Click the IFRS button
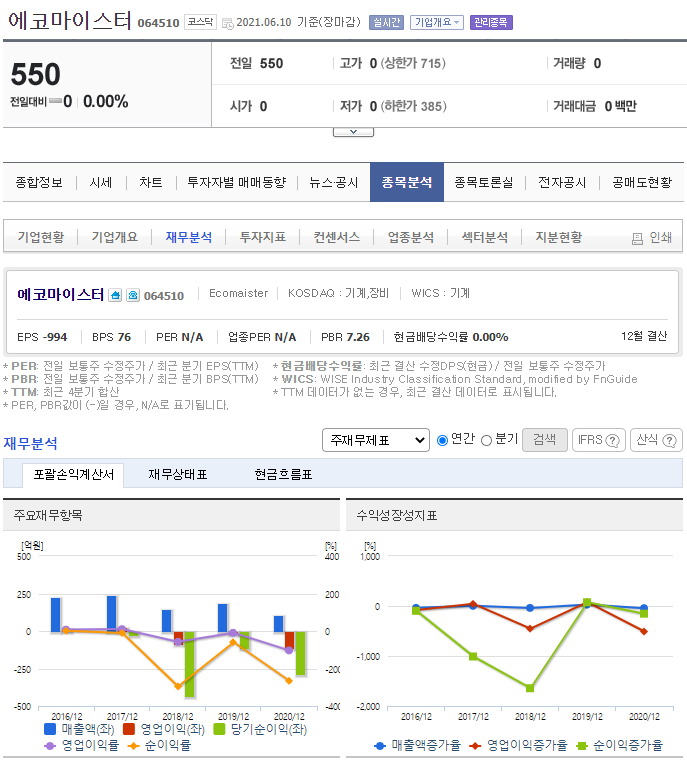 [599, 440]
